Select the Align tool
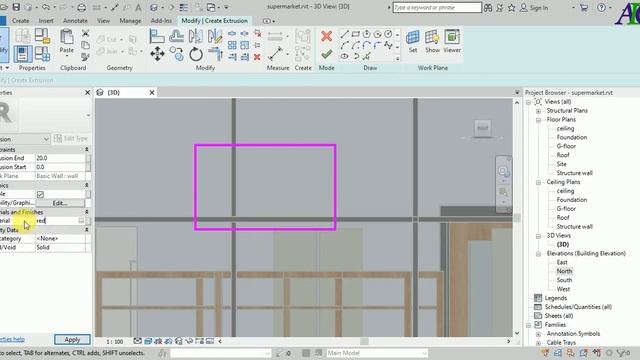 (x=157, y=36)
